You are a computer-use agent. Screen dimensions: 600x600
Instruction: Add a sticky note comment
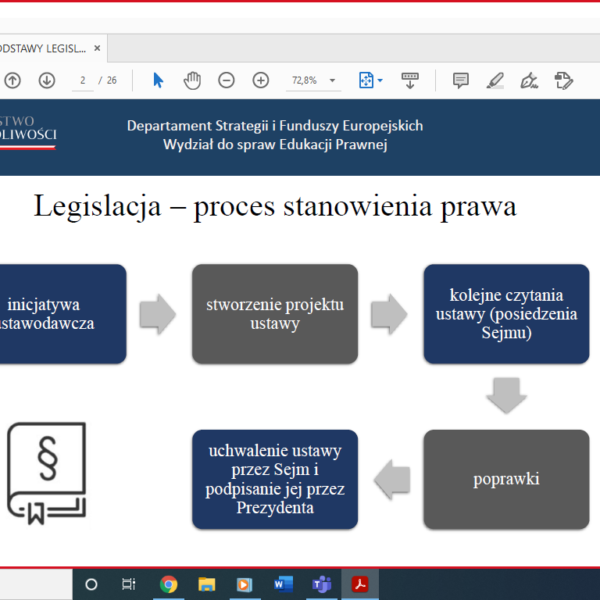pyautogui.click(x=461, y=80)
